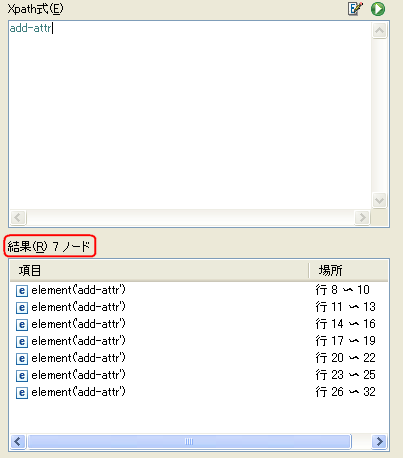Click the element icon in row 行 17 〜 19
Screen dimensions: 403x458
22,342
